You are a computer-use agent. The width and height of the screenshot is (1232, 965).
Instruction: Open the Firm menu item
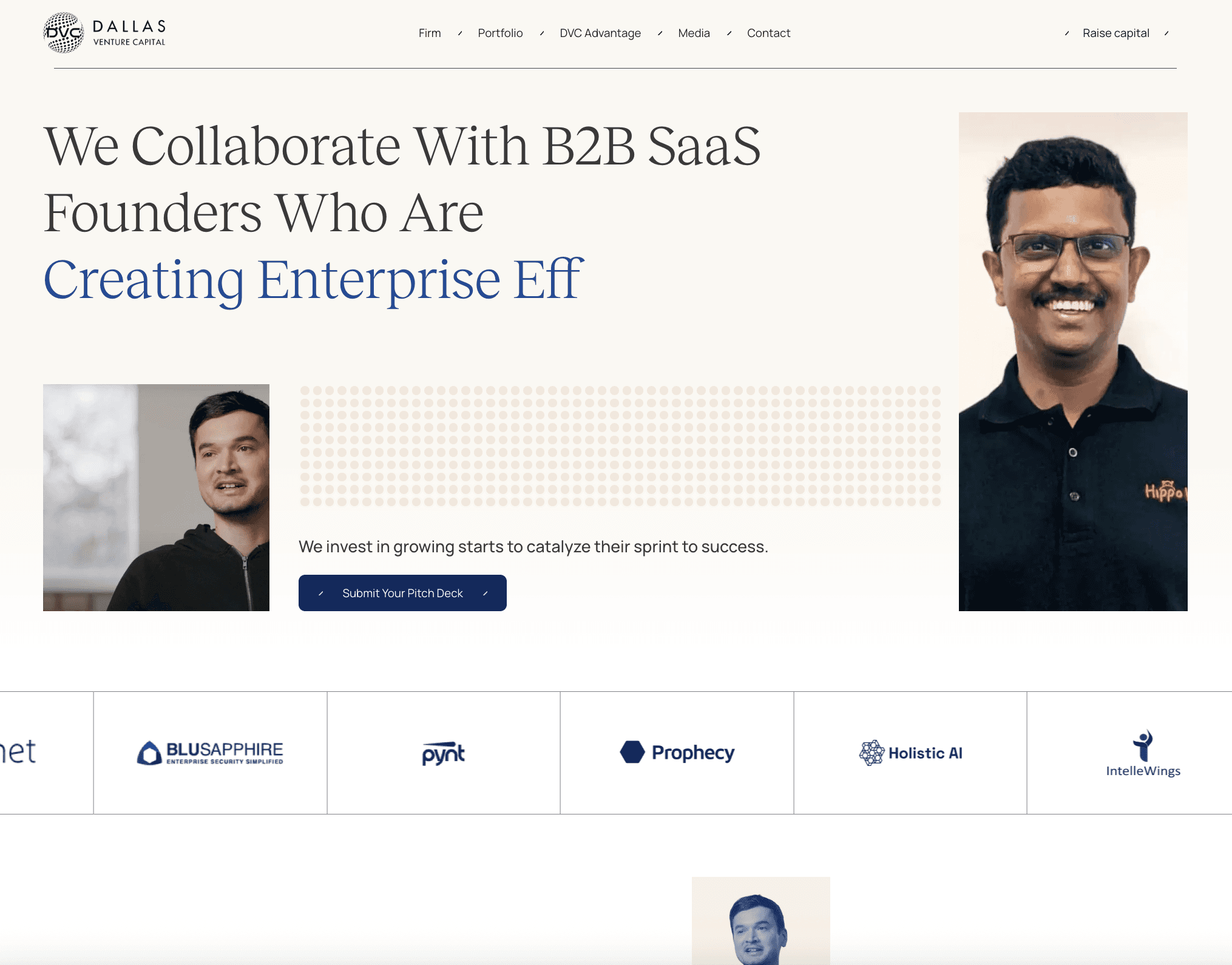click(x=430, y=33)
